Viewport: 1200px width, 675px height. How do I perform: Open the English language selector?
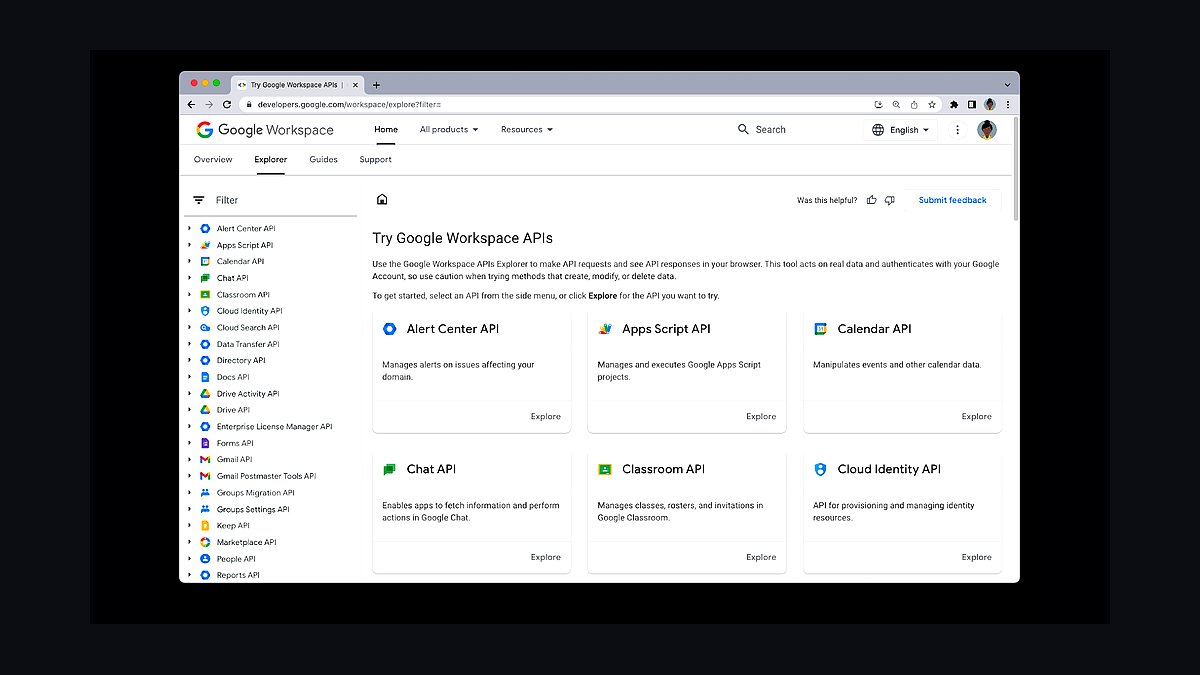click(x=901, y=130)
